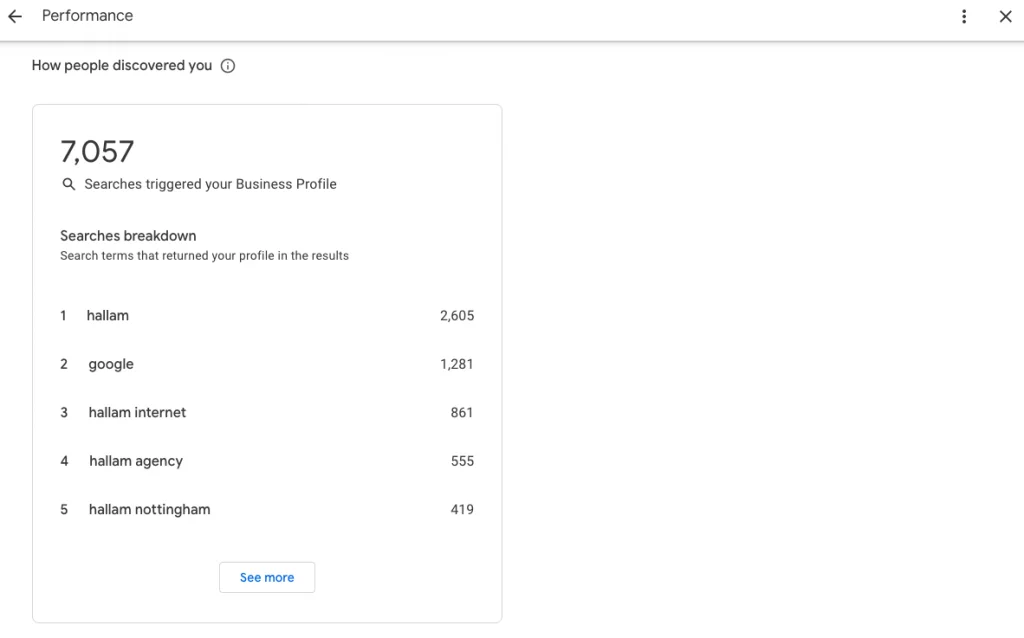Click the 7,057 total searches number
Viewport: 1024px width, 638px height.
pos(97,151)
